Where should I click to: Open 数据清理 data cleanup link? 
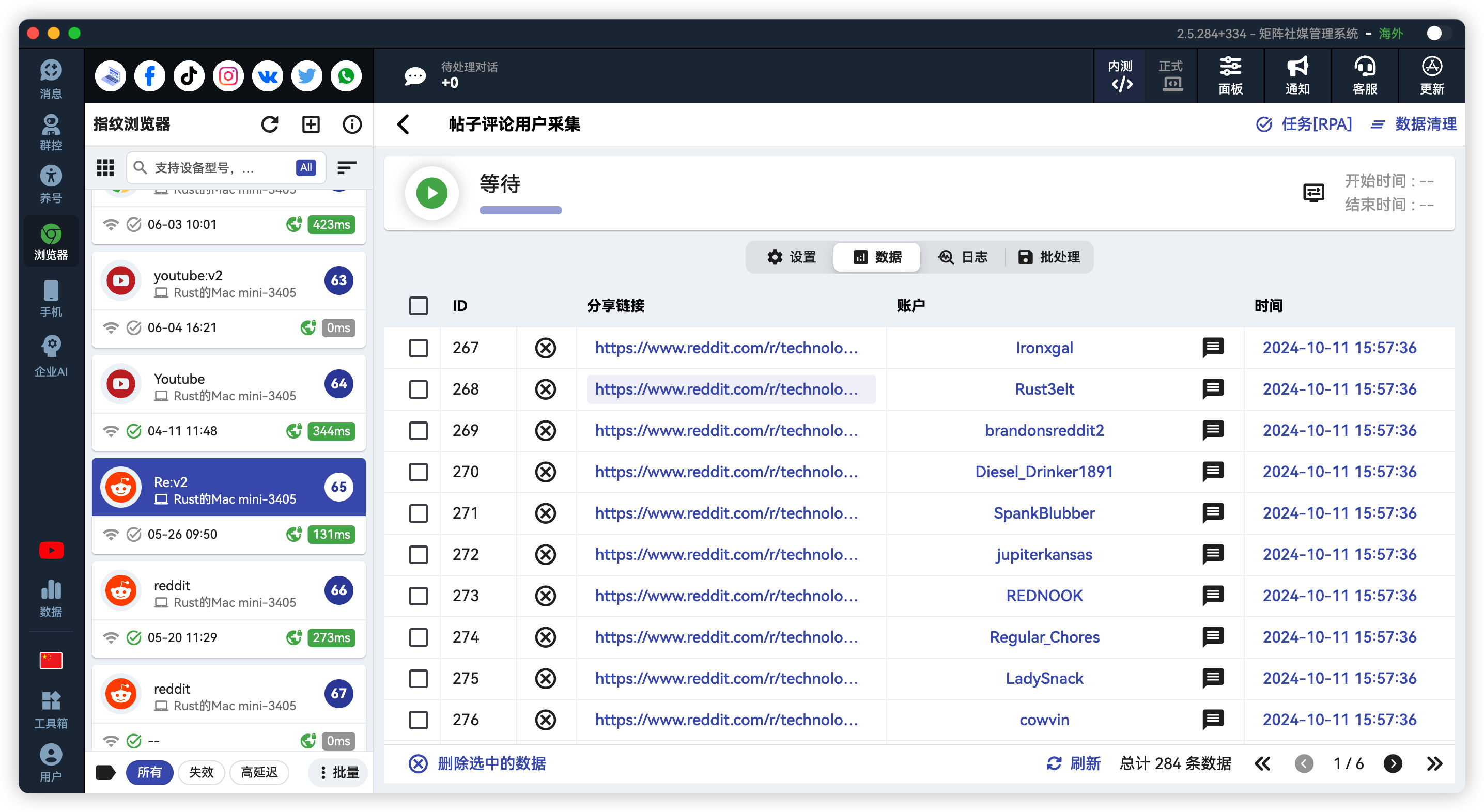tap(1413, 124)
